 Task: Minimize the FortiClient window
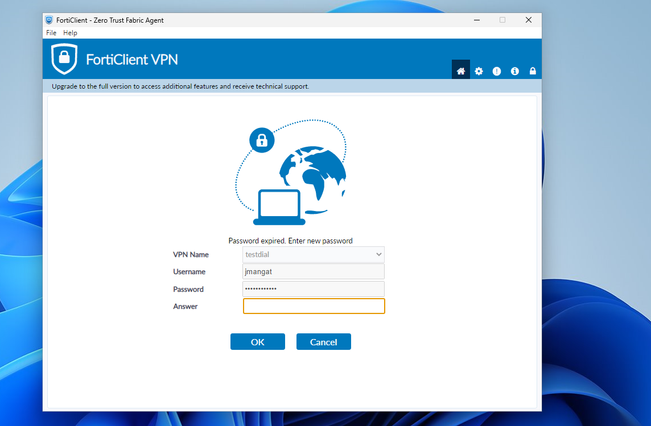point(477,20)
